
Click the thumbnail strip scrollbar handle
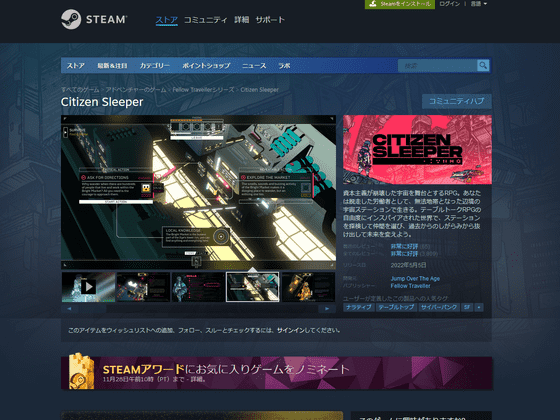tap(92, 309)
